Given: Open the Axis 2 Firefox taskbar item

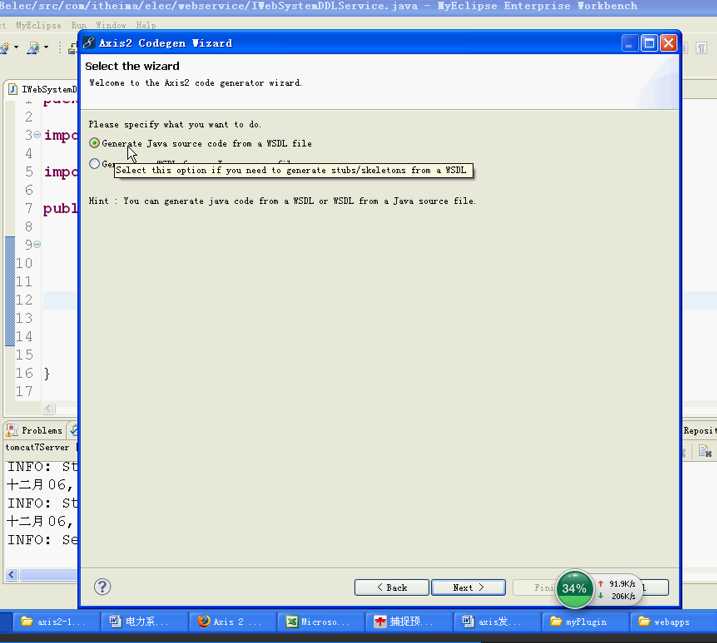Looking at the screenshot, I should [231, 622].
